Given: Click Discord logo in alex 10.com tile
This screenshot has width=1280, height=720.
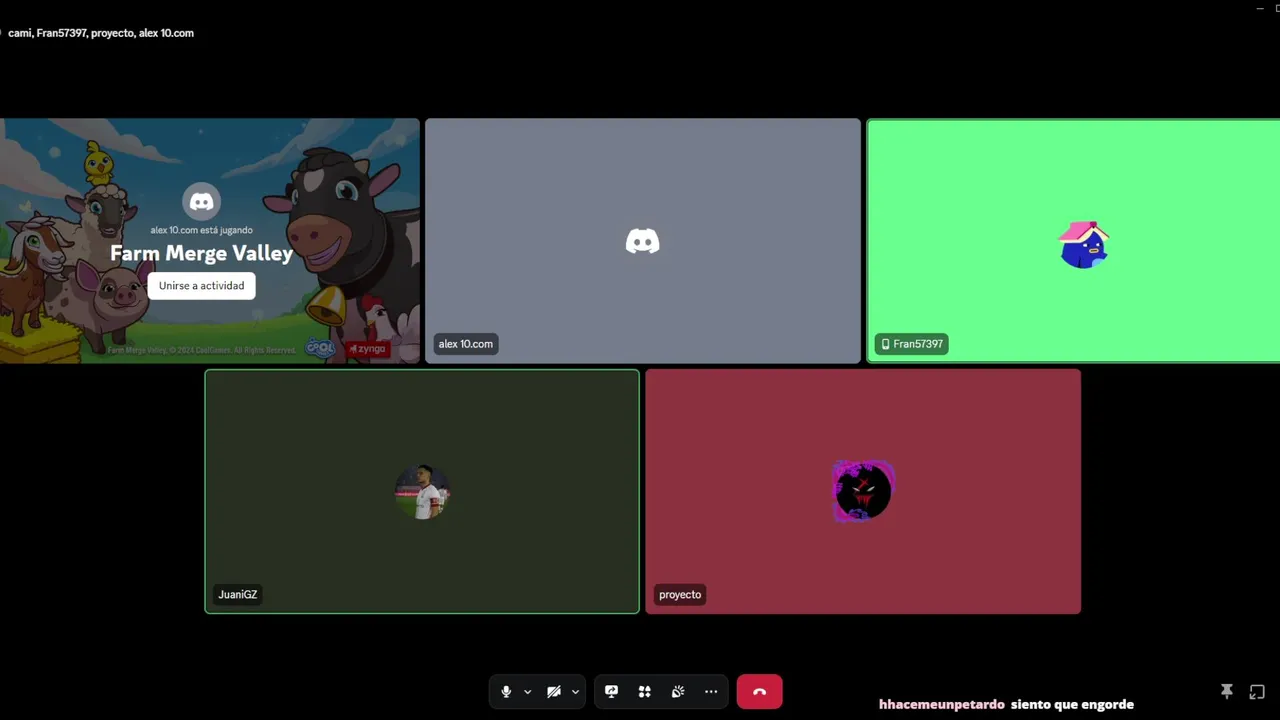Looking at the screenshot, I should click(x=643, y=241).
